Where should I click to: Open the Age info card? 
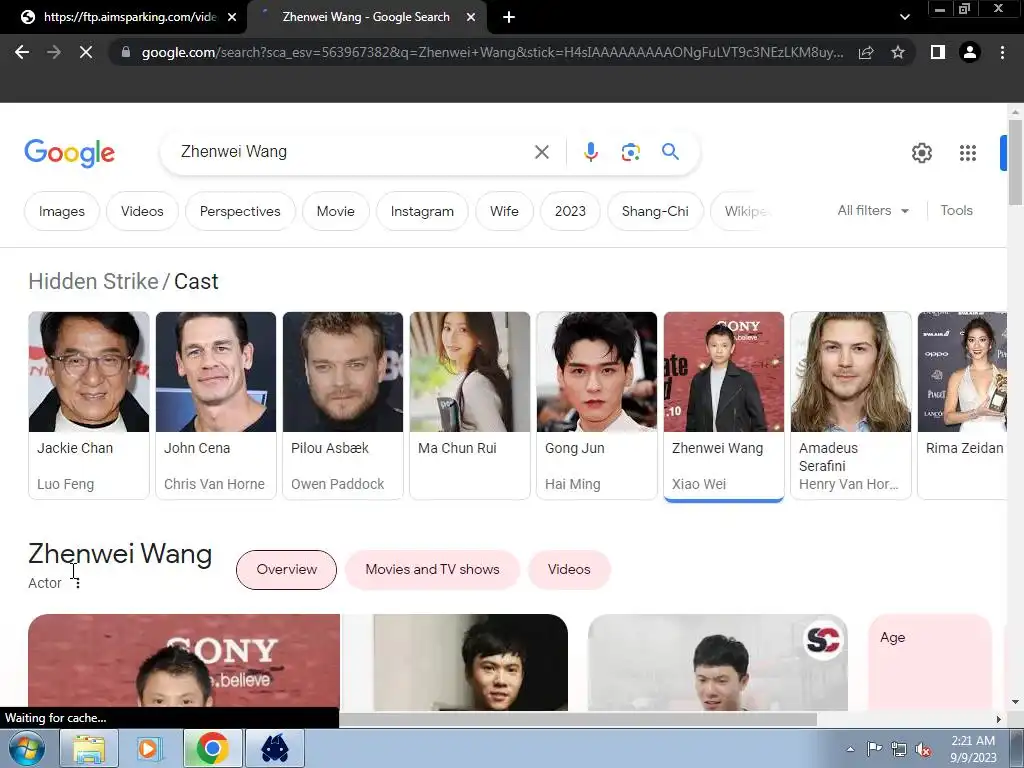coord(930,662)
